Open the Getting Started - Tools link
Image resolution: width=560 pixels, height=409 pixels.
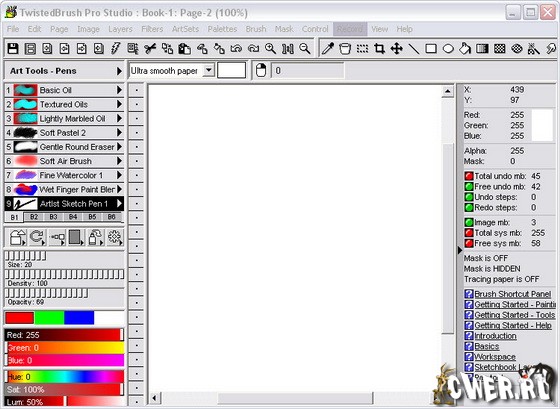[x=515, y=315]
